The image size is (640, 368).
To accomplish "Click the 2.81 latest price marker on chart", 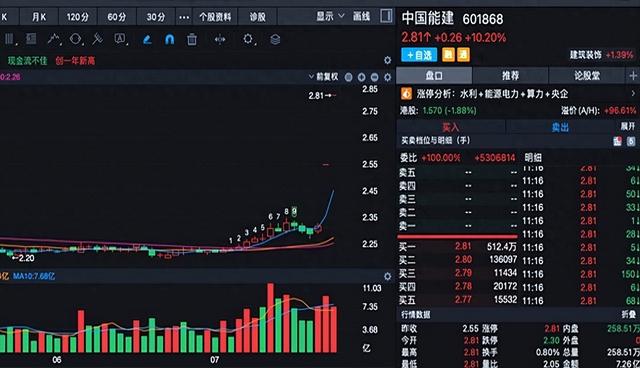I will click(x=322, y=95).
